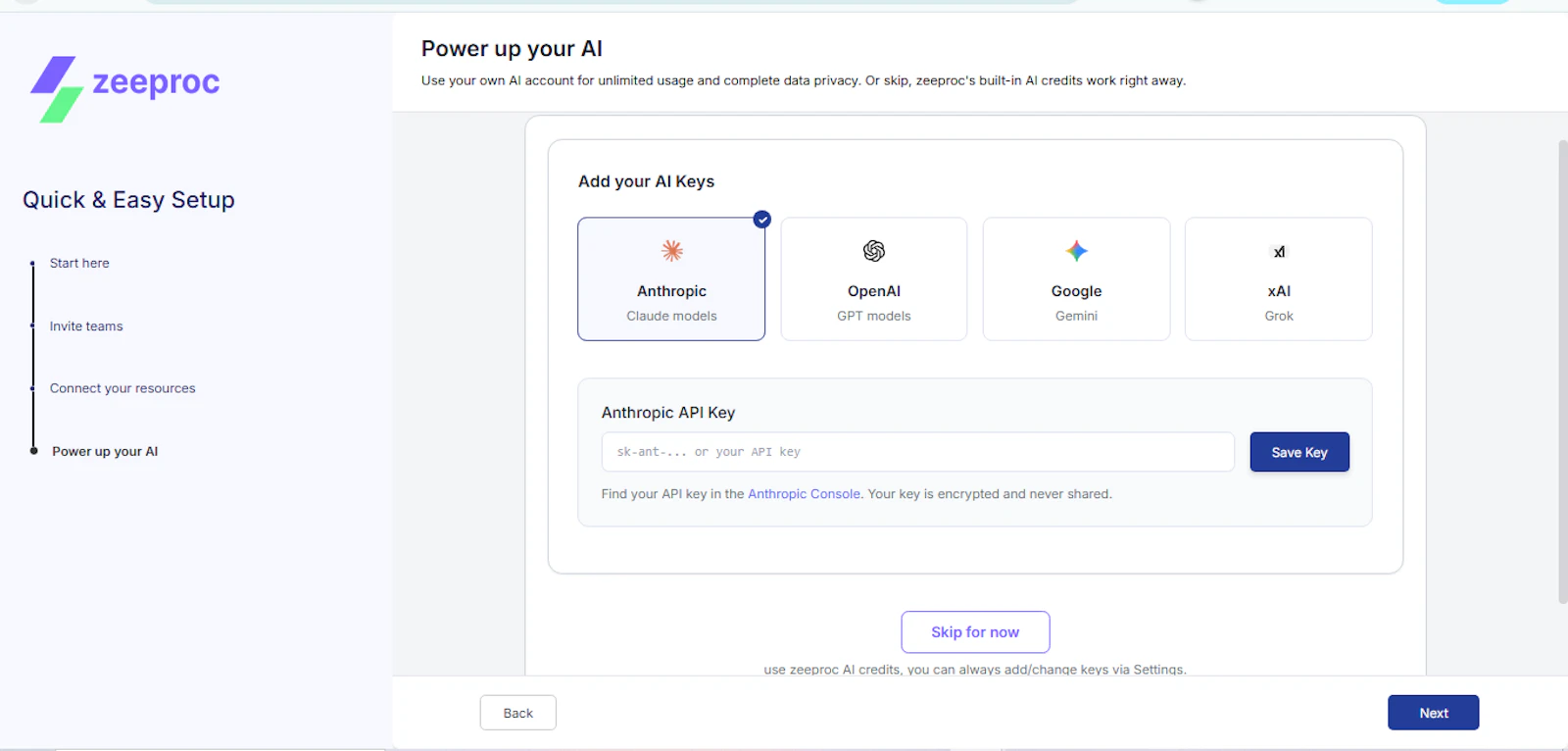The height and width of the screenshot is (751, 1568).
Task: Open the Start here setup step
Action: click(79, 264)
